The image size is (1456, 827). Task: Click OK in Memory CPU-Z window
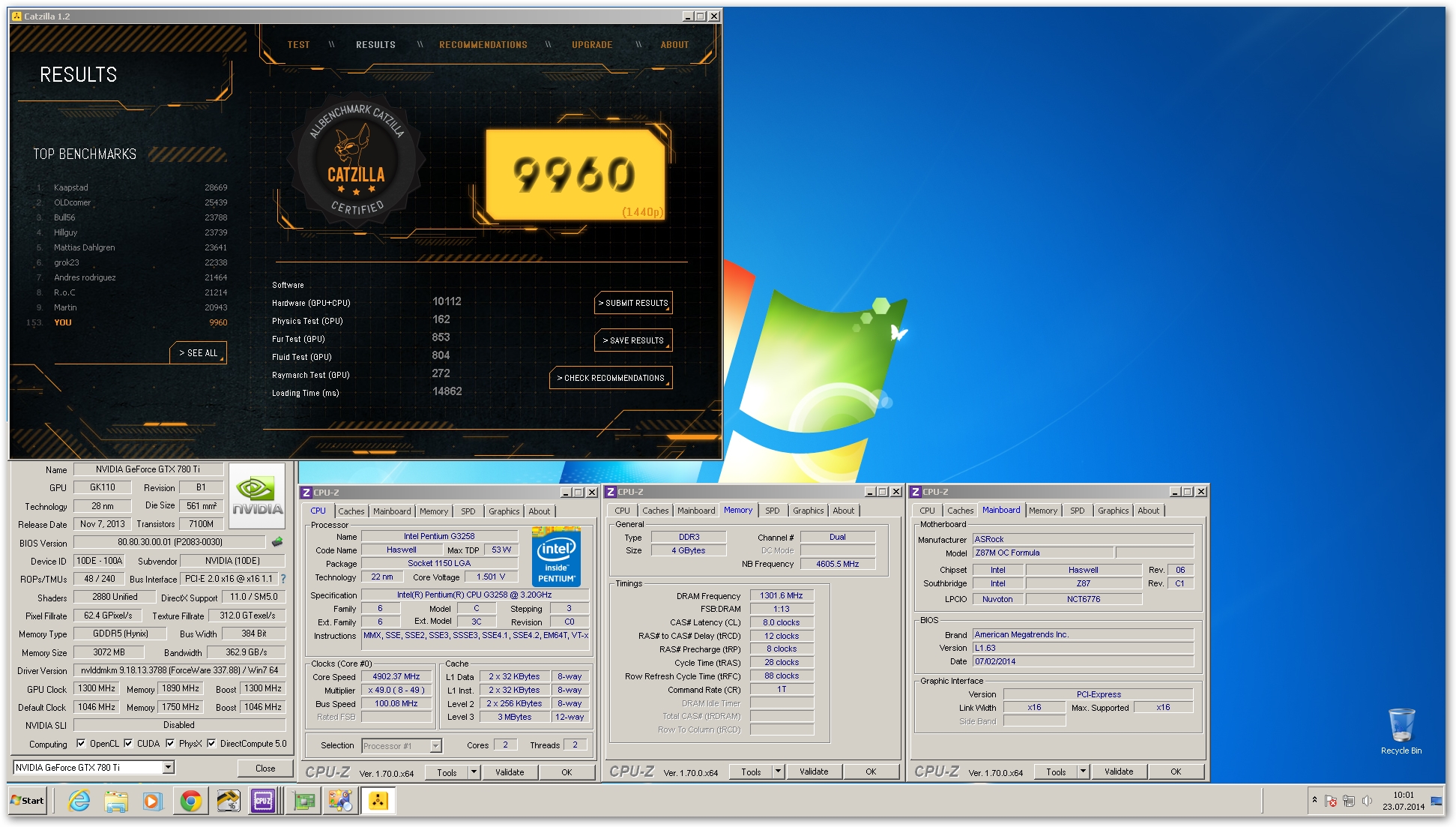[x=871, y=772]
